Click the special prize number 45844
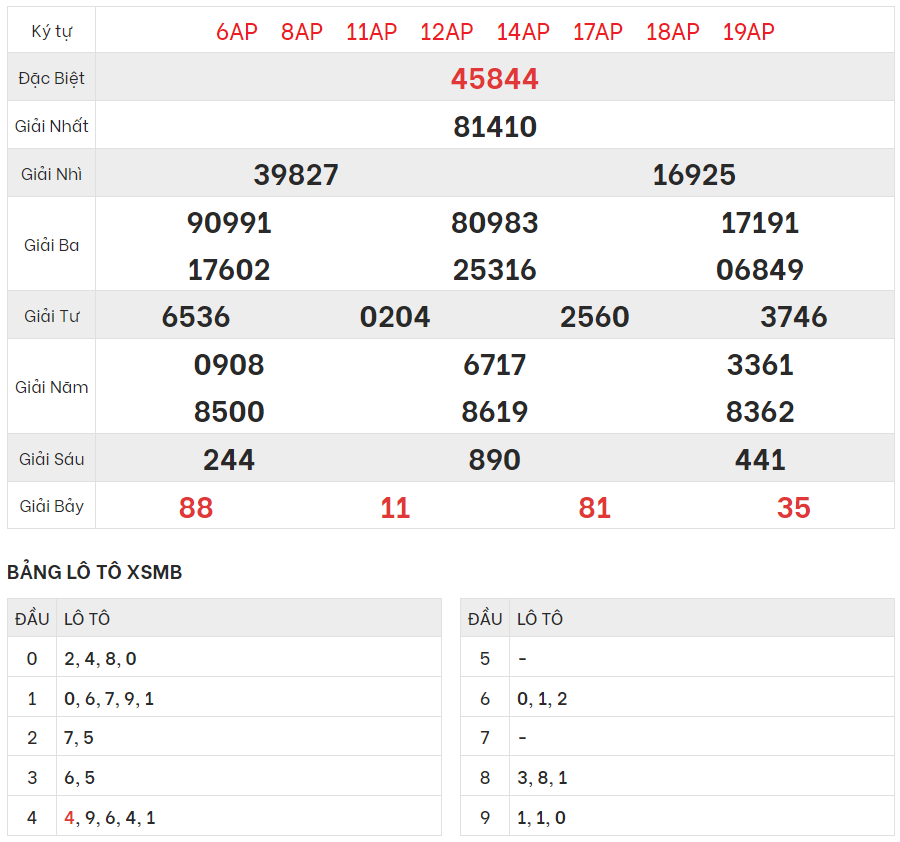This screenshot has width=900, height=842. [x=494, y=79]
